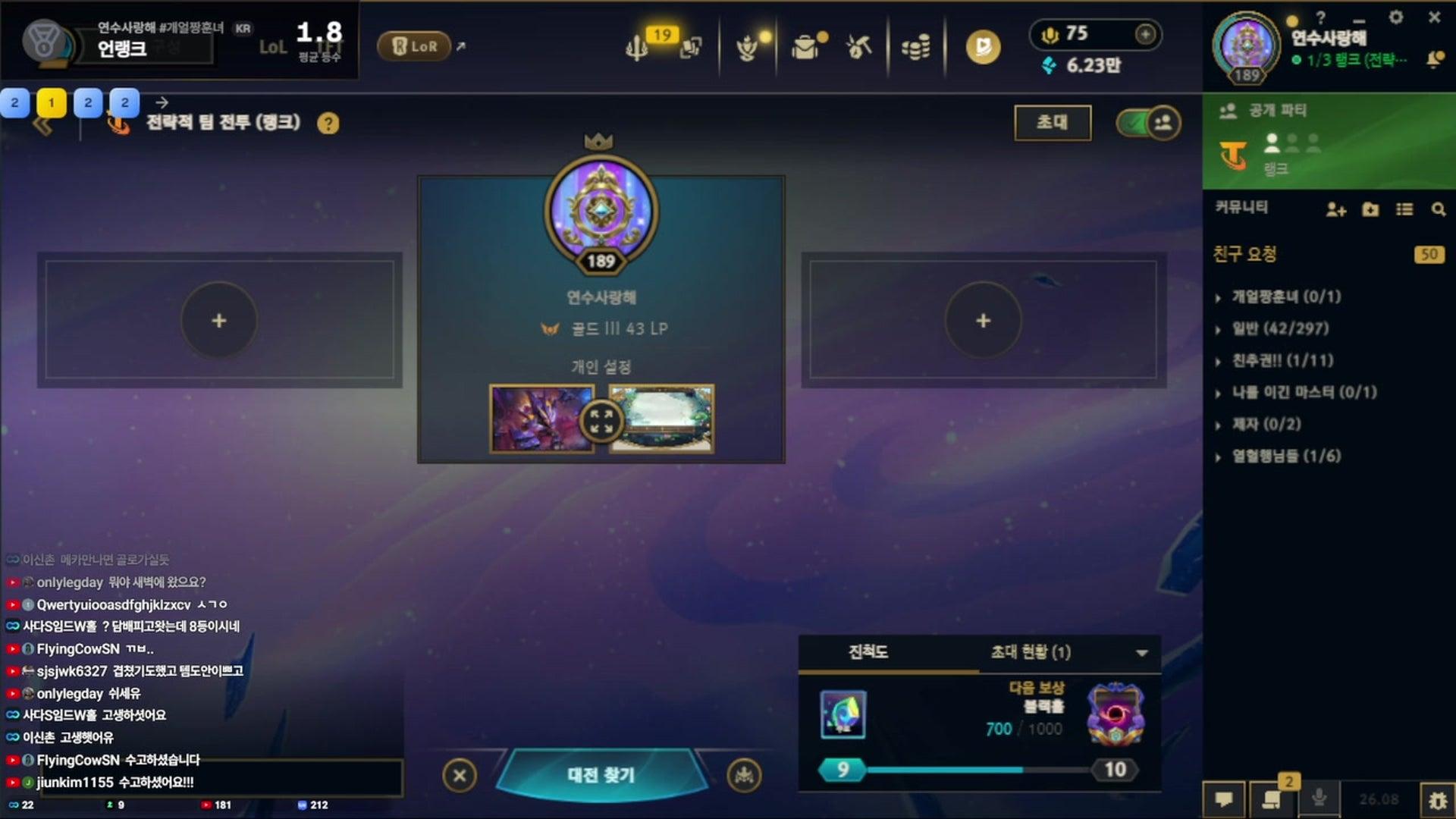The height and width of the screenshot is (819, 1456).
Task: Click the new folder icon in community
Action: coord(1370,209)
